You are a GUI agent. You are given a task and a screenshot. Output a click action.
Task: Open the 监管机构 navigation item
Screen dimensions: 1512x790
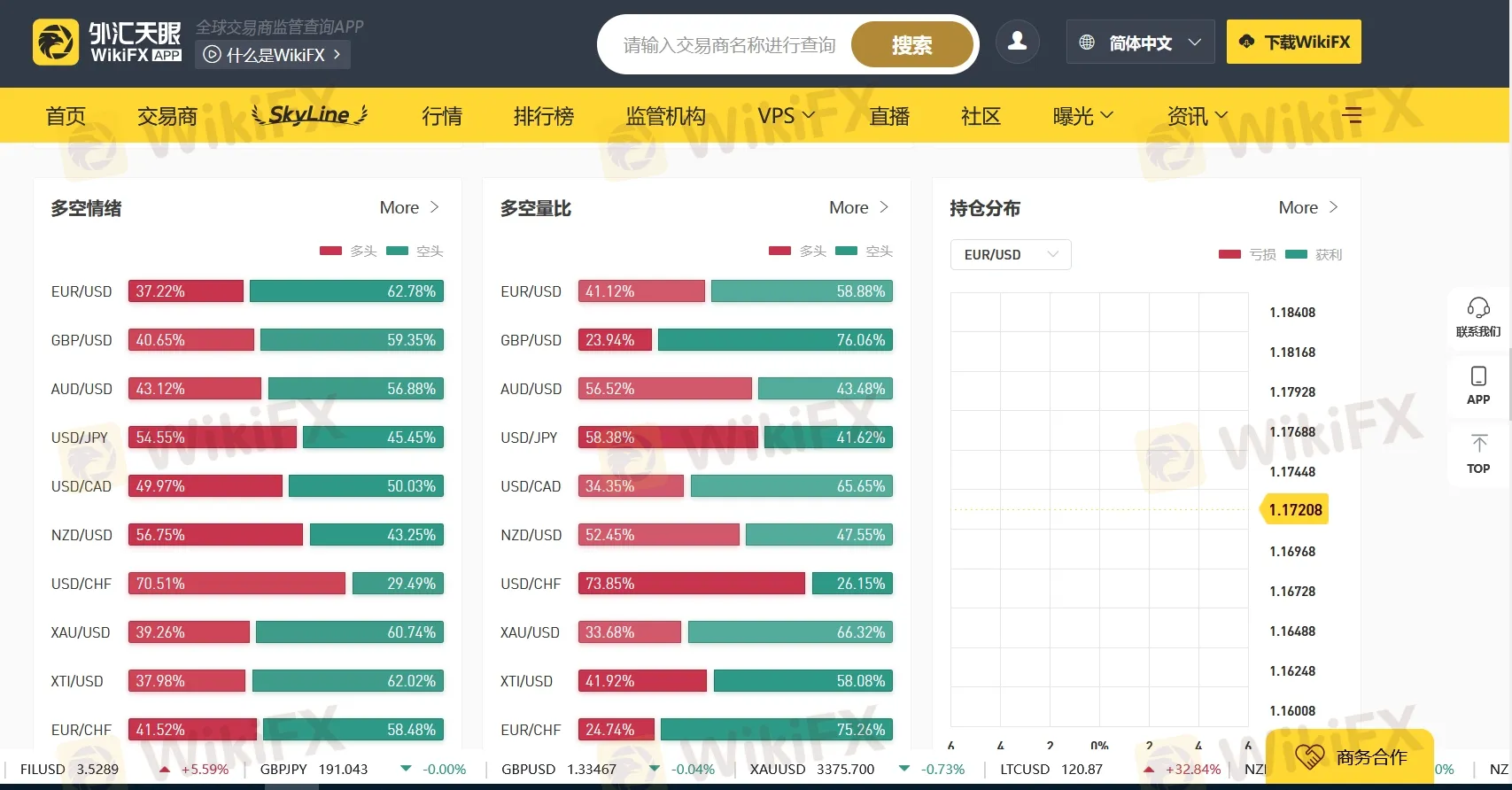coord(665,116)
